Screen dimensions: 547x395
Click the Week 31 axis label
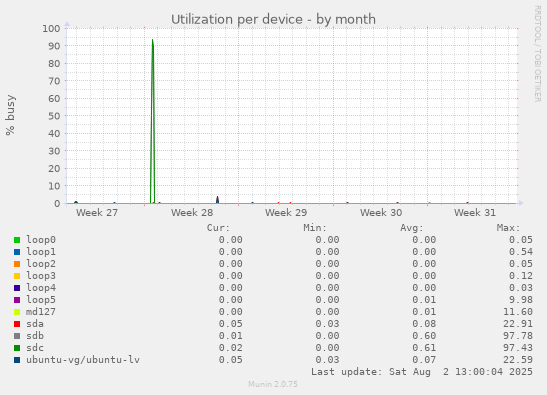coord(475,213)
